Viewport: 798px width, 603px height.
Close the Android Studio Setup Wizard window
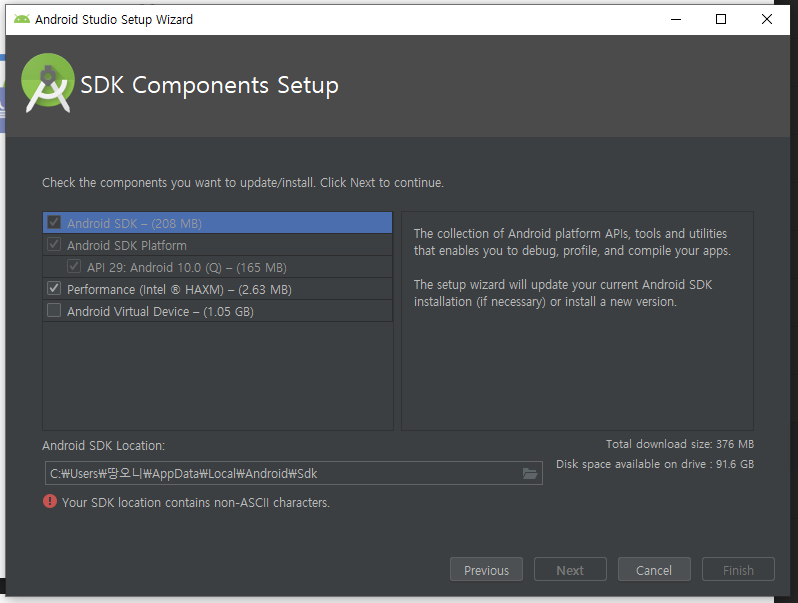(x=766, y=19)
